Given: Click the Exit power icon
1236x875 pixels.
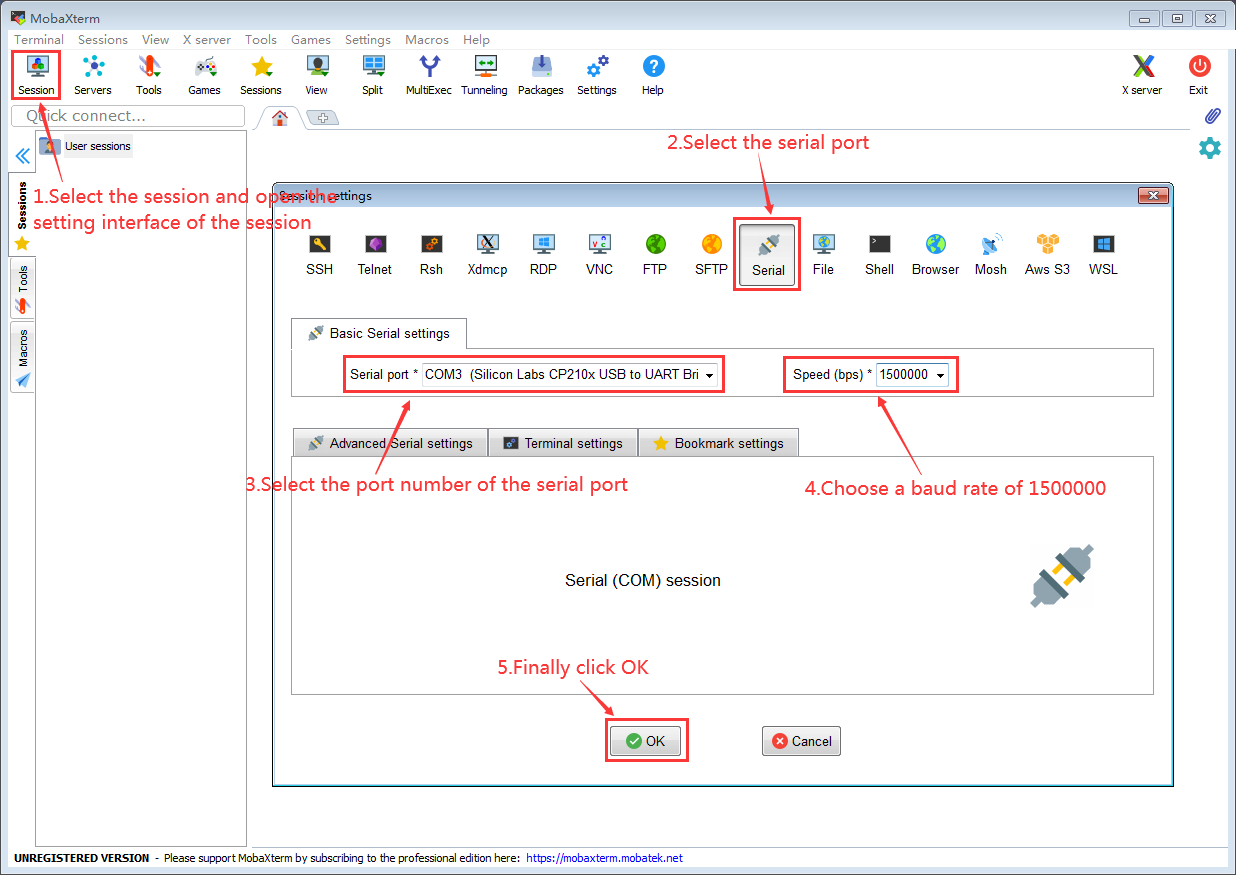Looking at the screenshot, I should coord(1199,75).
